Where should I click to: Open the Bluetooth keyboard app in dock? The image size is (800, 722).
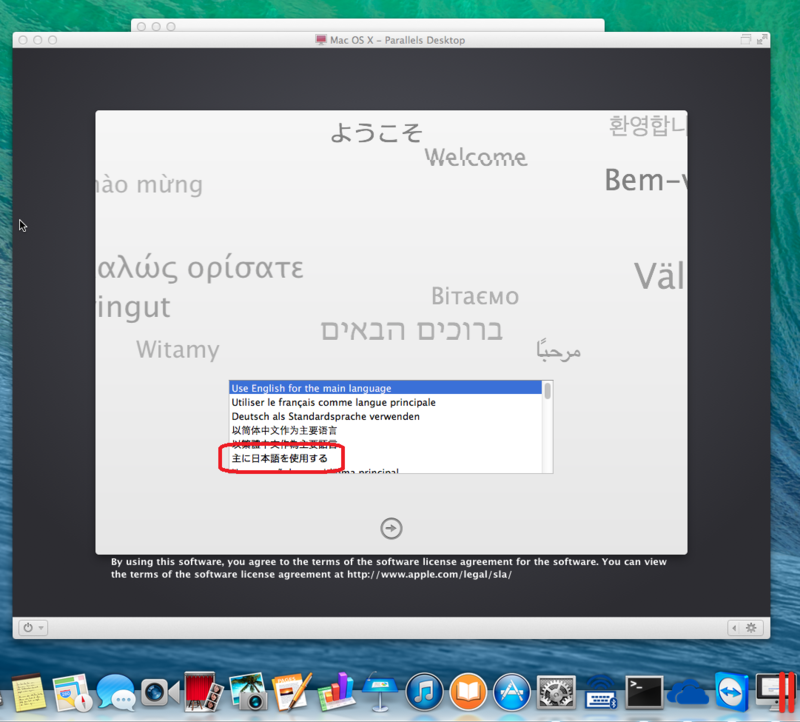click(601, 692)
